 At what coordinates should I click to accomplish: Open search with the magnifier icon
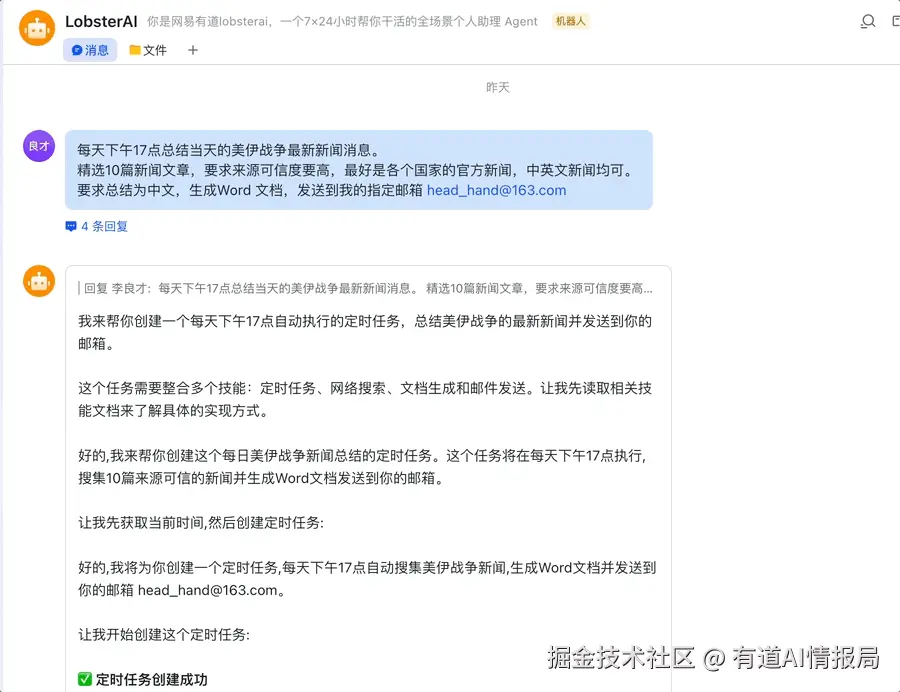point(868,20)
